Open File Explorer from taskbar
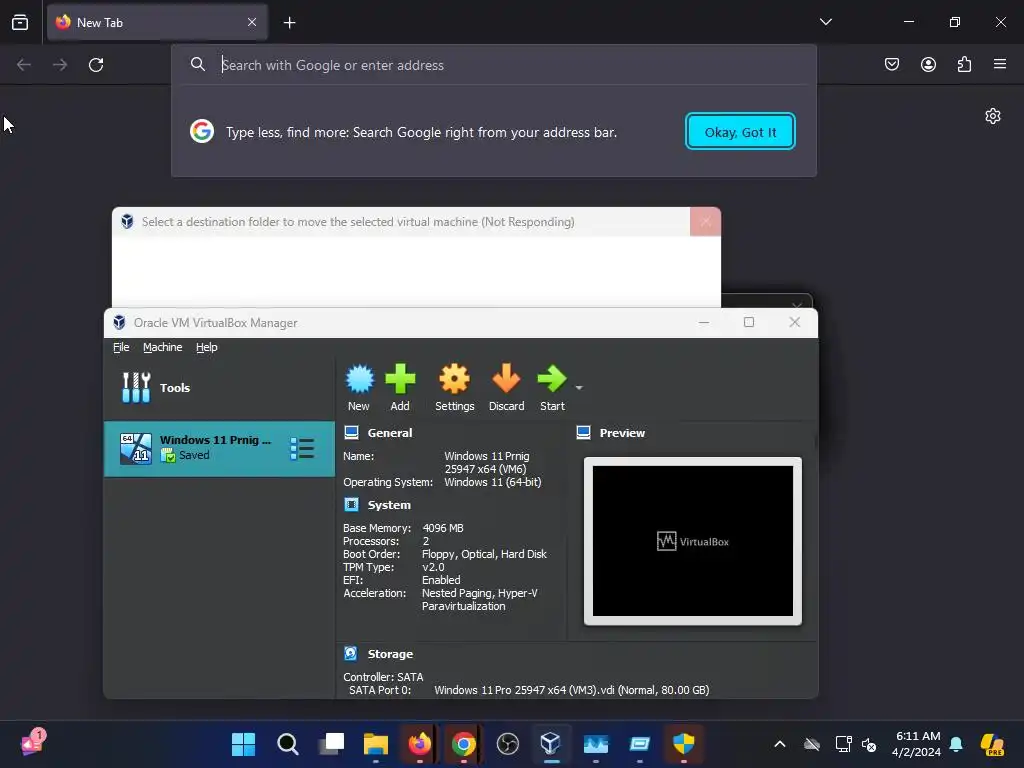The image size is (1024, 768). click(376, 744)
